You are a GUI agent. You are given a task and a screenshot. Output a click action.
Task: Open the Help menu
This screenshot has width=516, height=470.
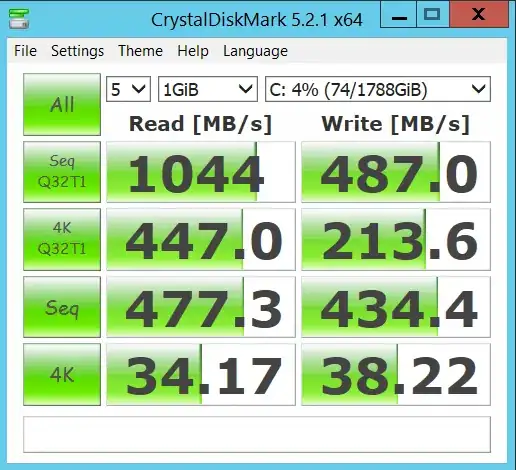193,51
